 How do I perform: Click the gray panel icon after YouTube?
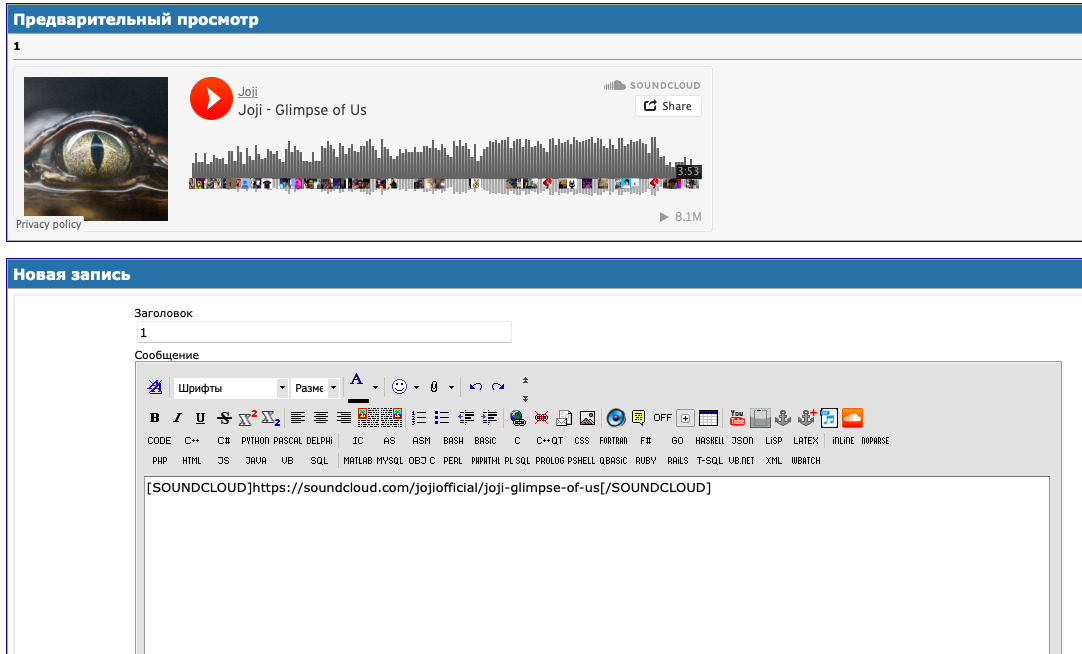(x=760, y=417)
